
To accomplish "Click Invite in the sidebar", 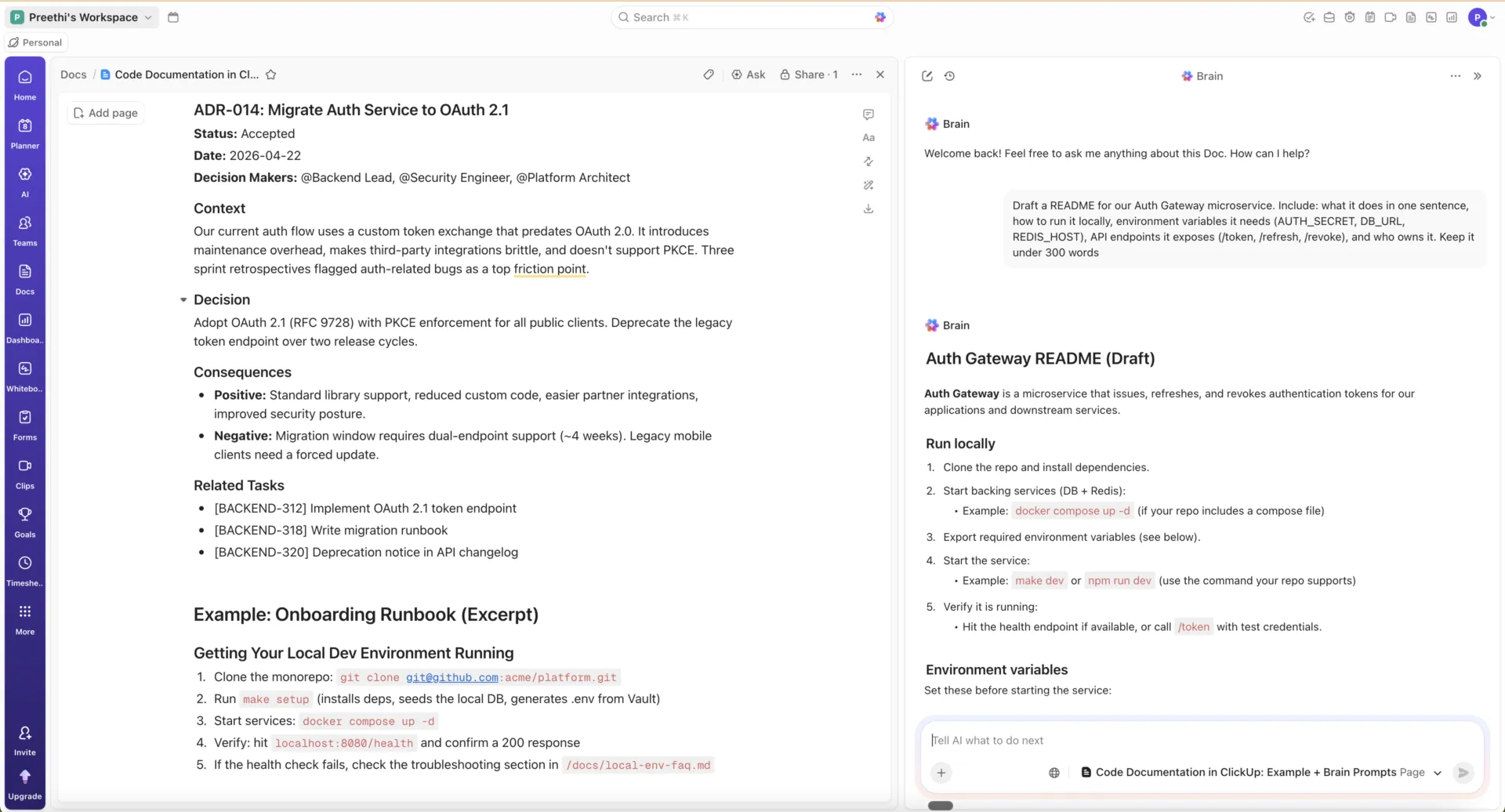I will (25, 740).
